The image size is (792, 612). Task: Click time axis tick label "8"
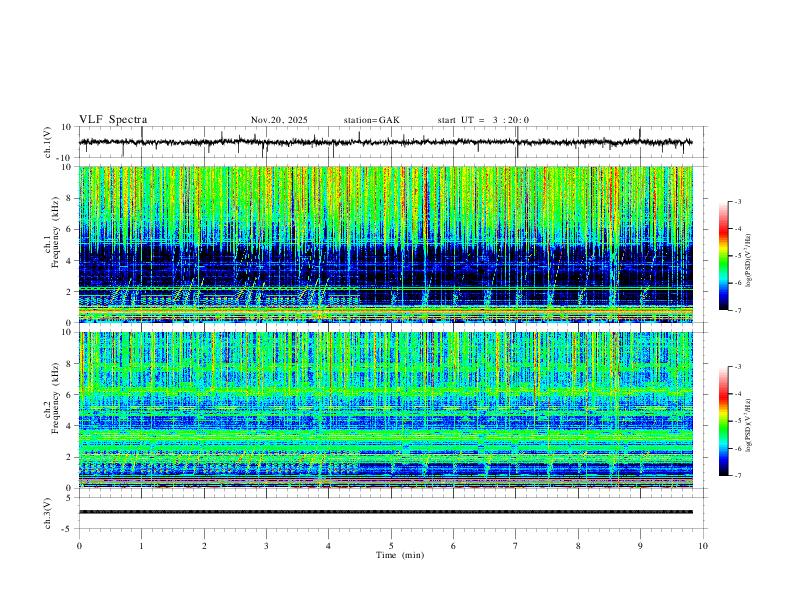(578, 546)
